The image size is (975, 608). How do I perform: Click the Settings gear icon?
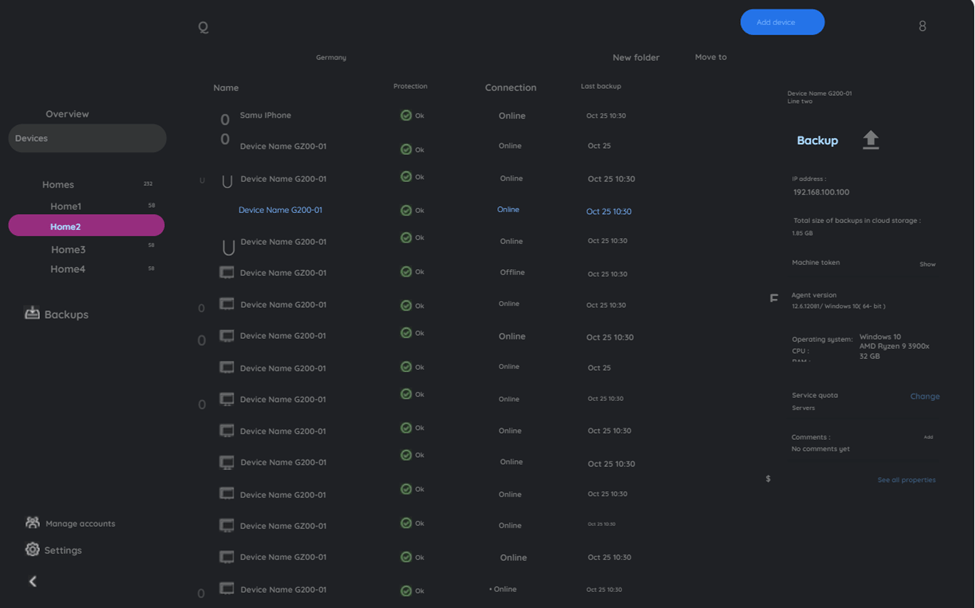click(32, 550)
